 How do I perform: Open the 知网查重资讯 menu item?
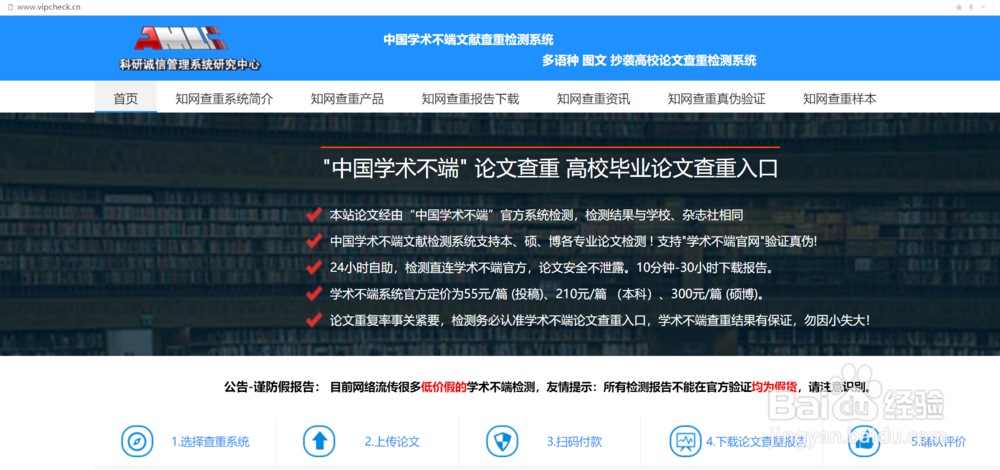(593, 99)
